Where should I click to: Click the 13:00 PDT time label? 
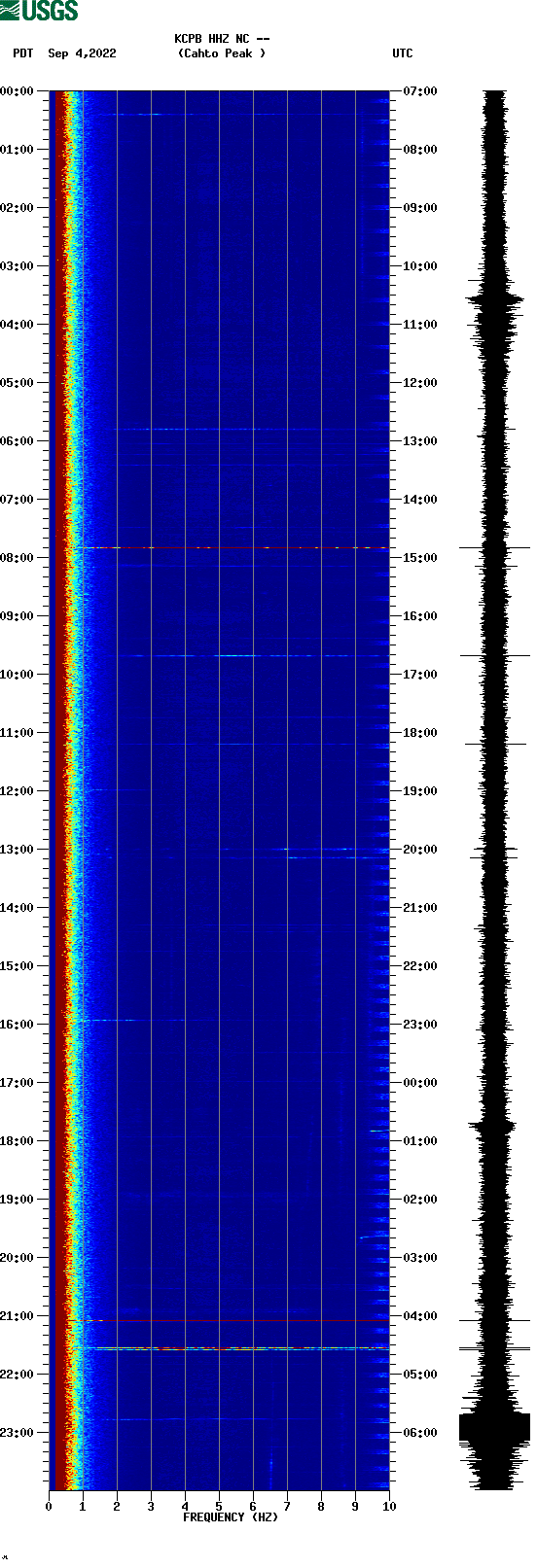(18, 850)
